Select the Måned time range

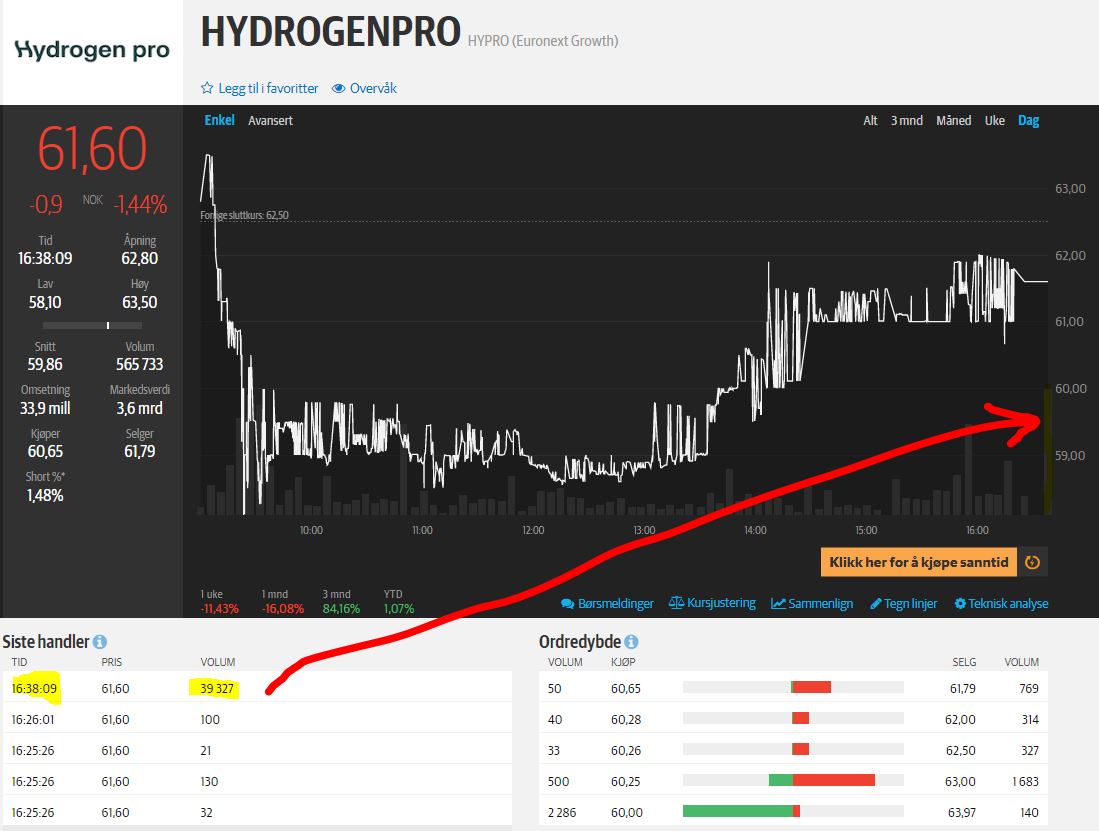(953, 120)
